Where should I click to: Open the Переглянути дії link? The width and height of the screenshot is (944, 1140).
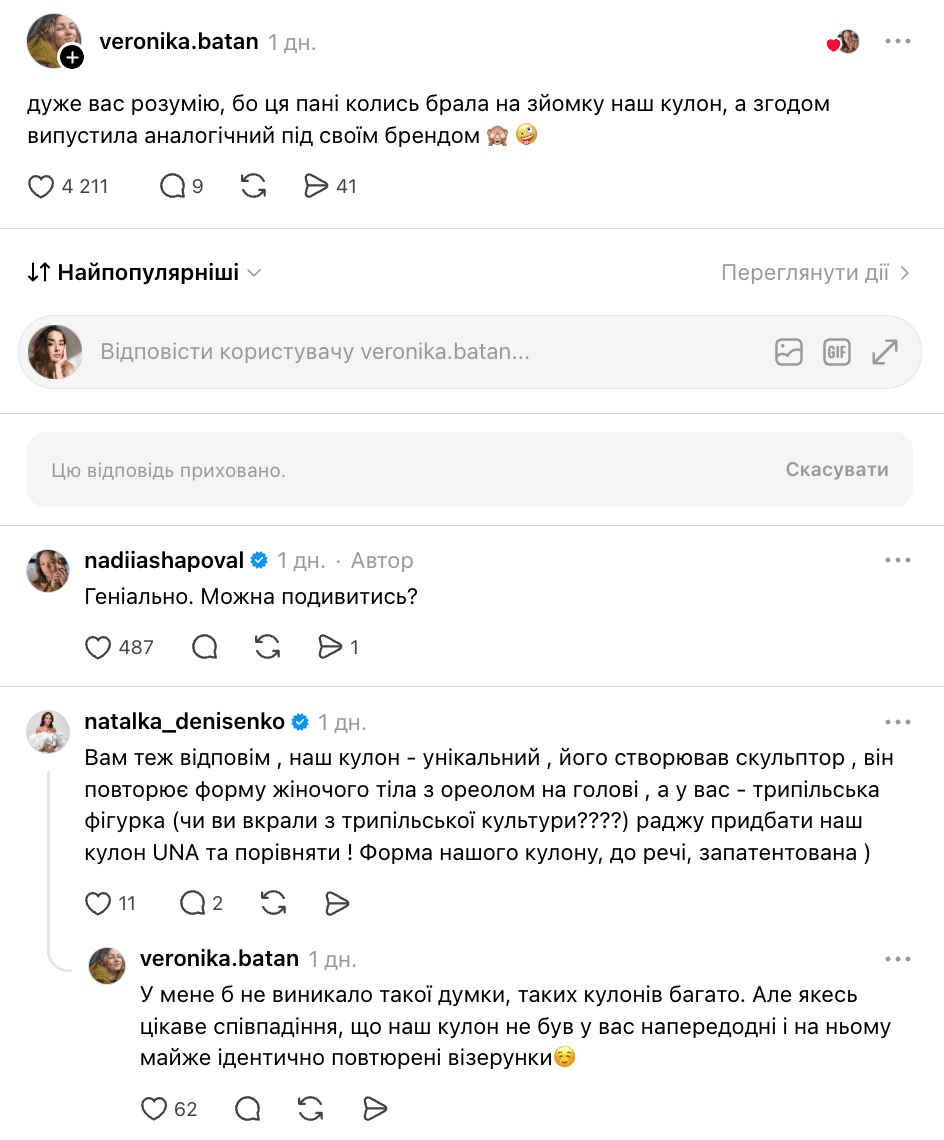click(815, 273)
